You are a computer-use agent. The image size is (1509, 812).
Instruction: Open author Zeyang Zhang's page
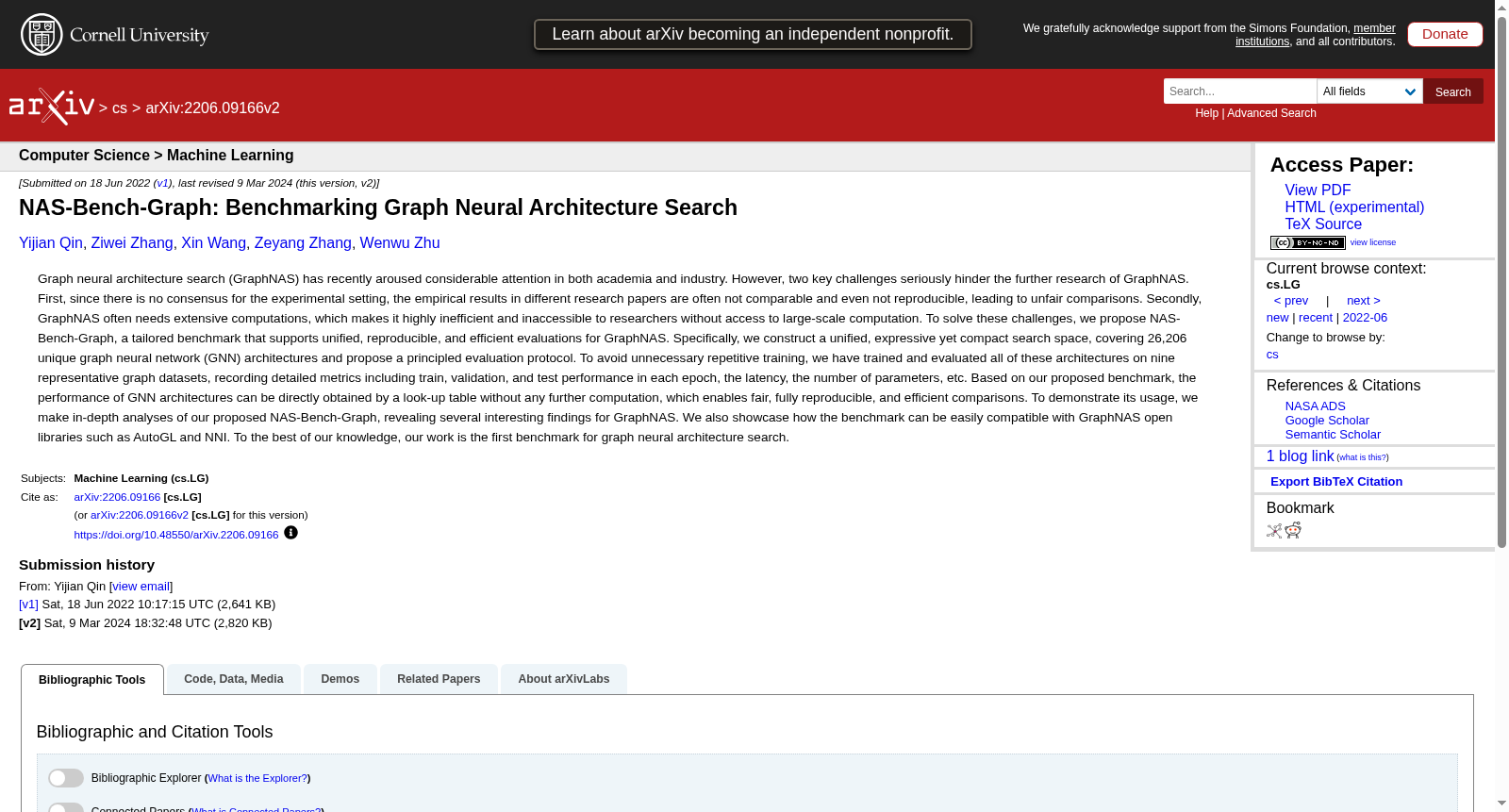pyautogui.click(x=303, y=243)
